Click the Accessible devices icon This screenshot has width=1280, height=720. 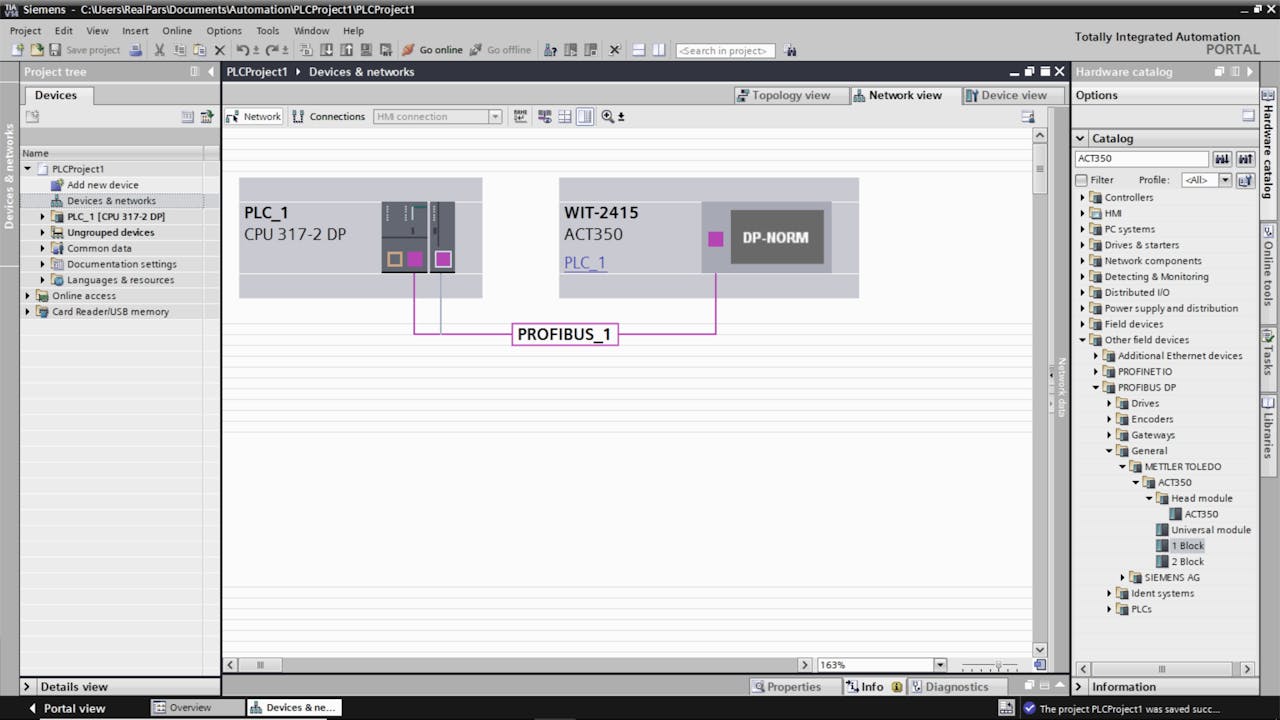tap(550, 50)
